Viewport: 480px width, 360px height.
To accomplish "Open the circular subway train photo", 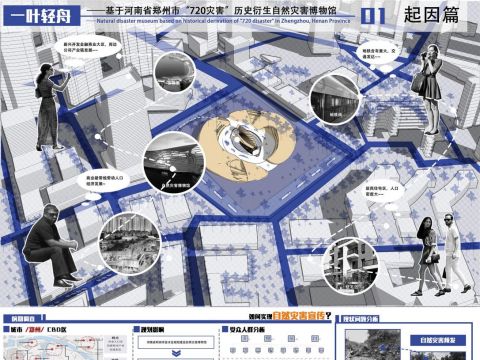I will [335, 99].
